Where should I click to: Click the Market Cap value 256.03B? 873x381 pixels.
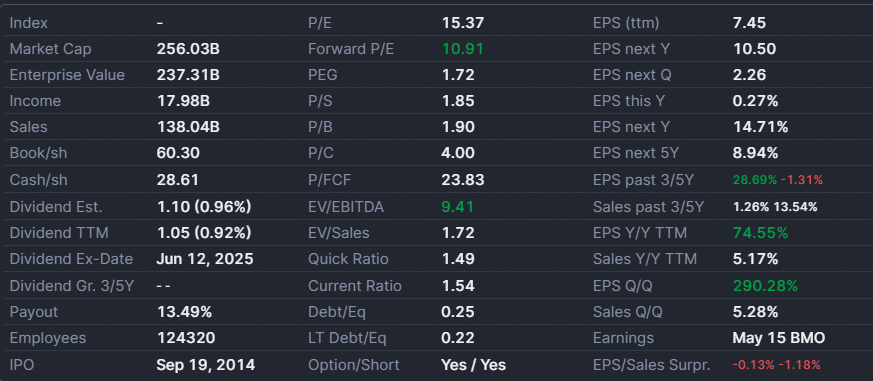[188, 49]
